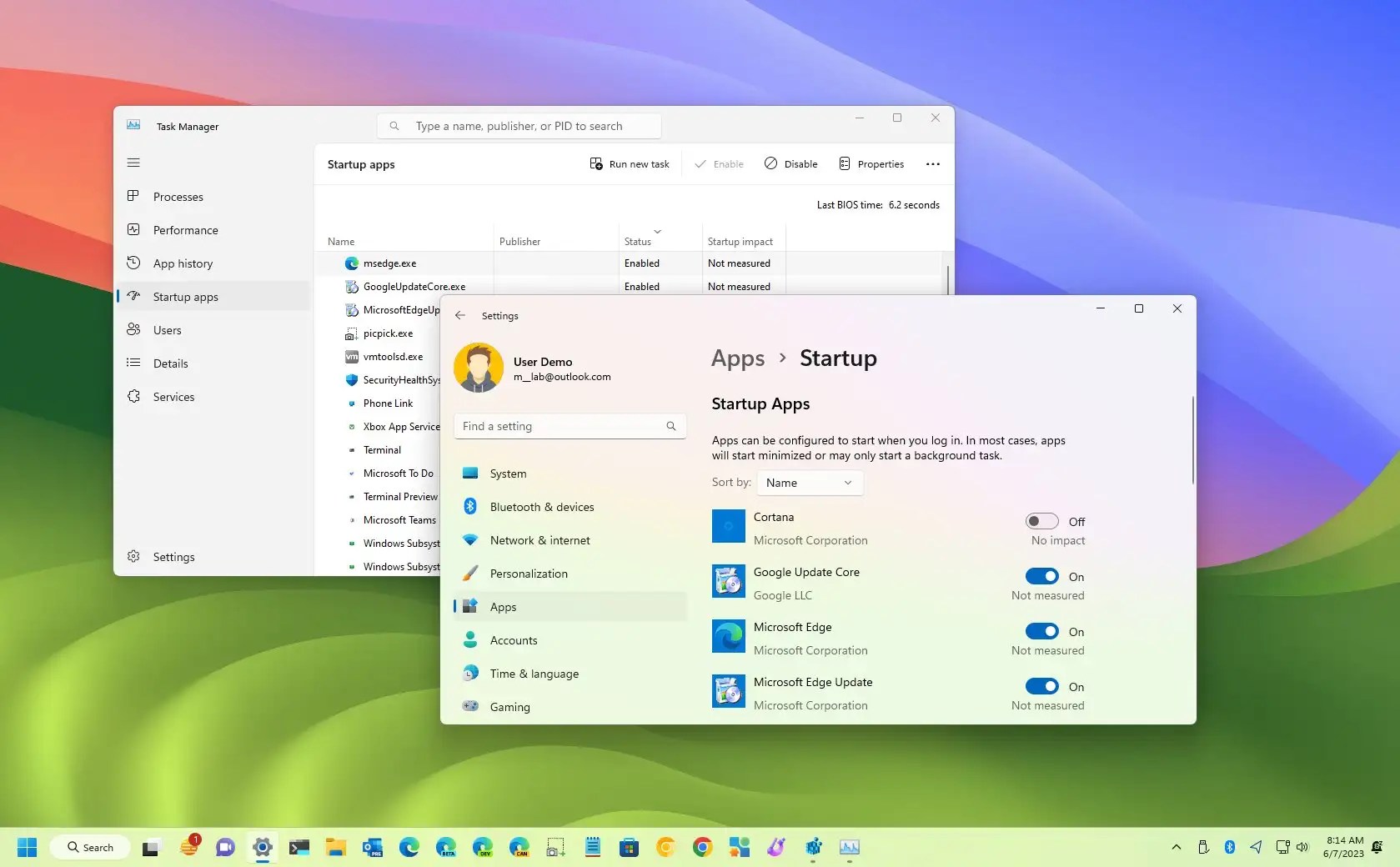
Task: Open Task Manager's more options menu
Action: click(932, 164)
